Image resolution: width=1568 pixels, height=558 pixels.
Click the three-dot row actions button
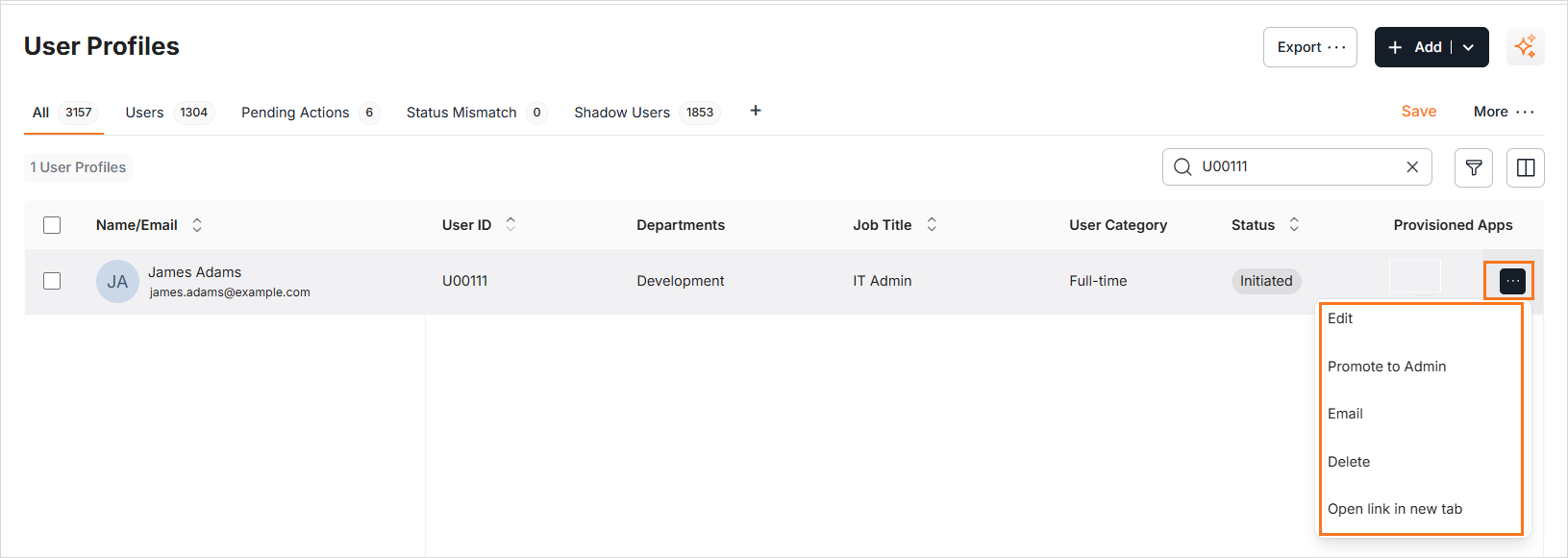(1512, 281)
